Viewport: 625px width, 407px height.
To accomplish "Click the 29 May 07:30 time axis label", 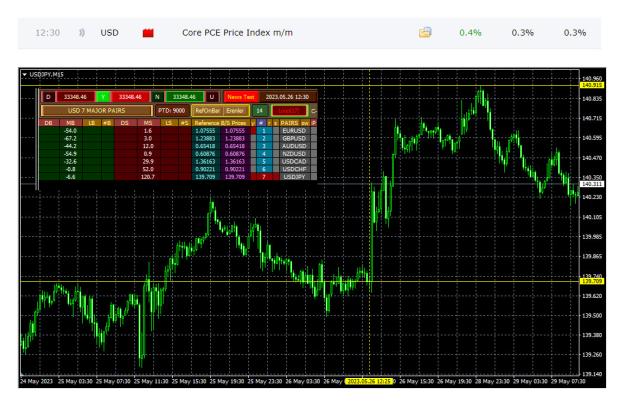I will (x=568, y=381).
